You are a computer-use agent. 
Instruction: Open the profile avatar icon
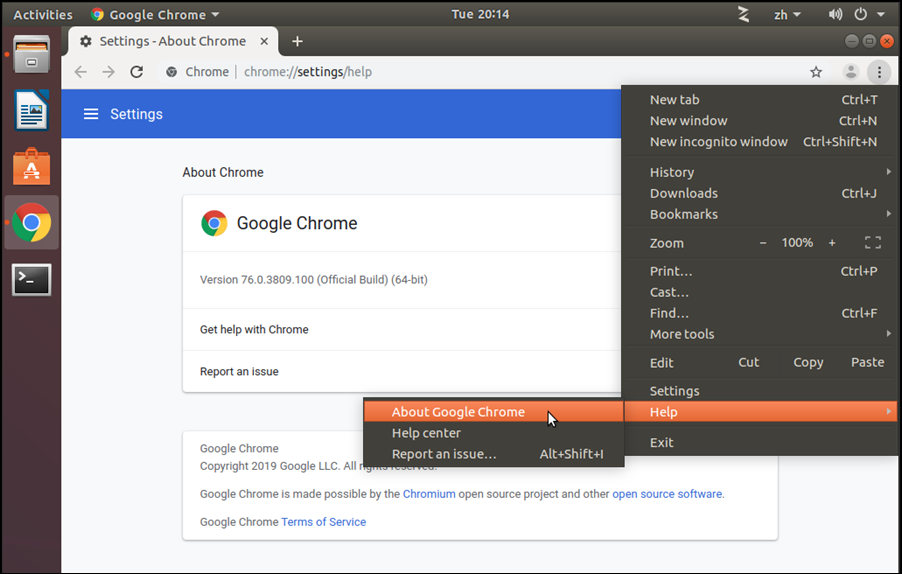[x=850, y=72]
